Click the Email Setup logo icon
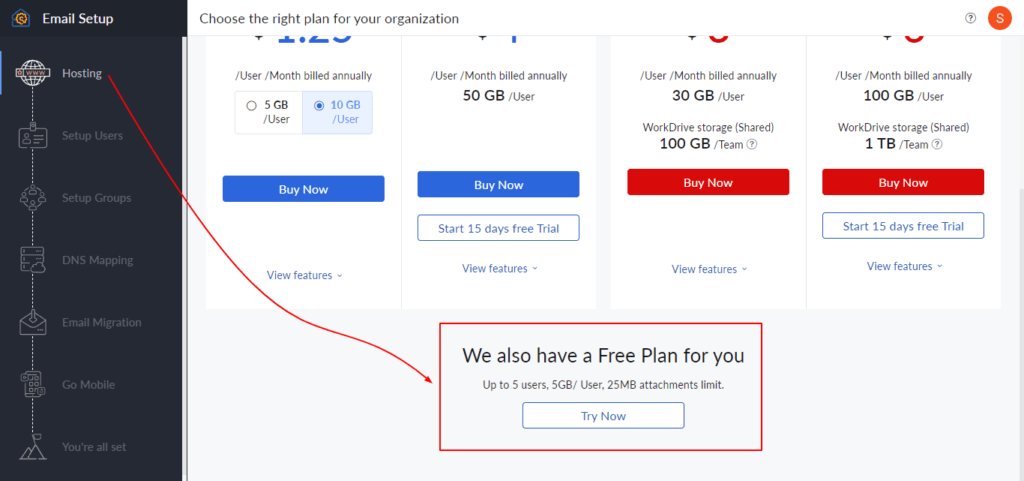 point(21,18)
